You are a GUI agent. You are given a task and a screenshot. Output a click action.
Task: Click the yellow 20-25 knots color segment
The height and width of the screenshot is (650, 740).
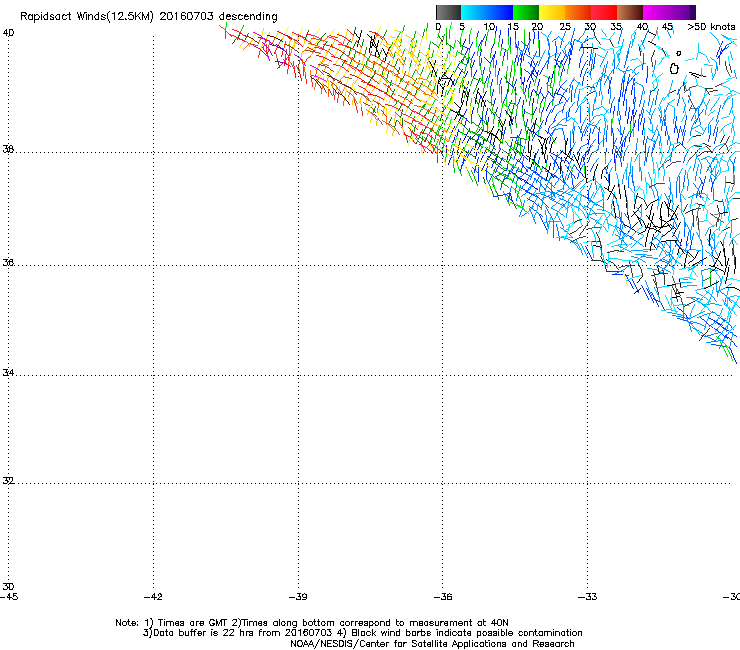pyautogui.click(x=552, y=12)
